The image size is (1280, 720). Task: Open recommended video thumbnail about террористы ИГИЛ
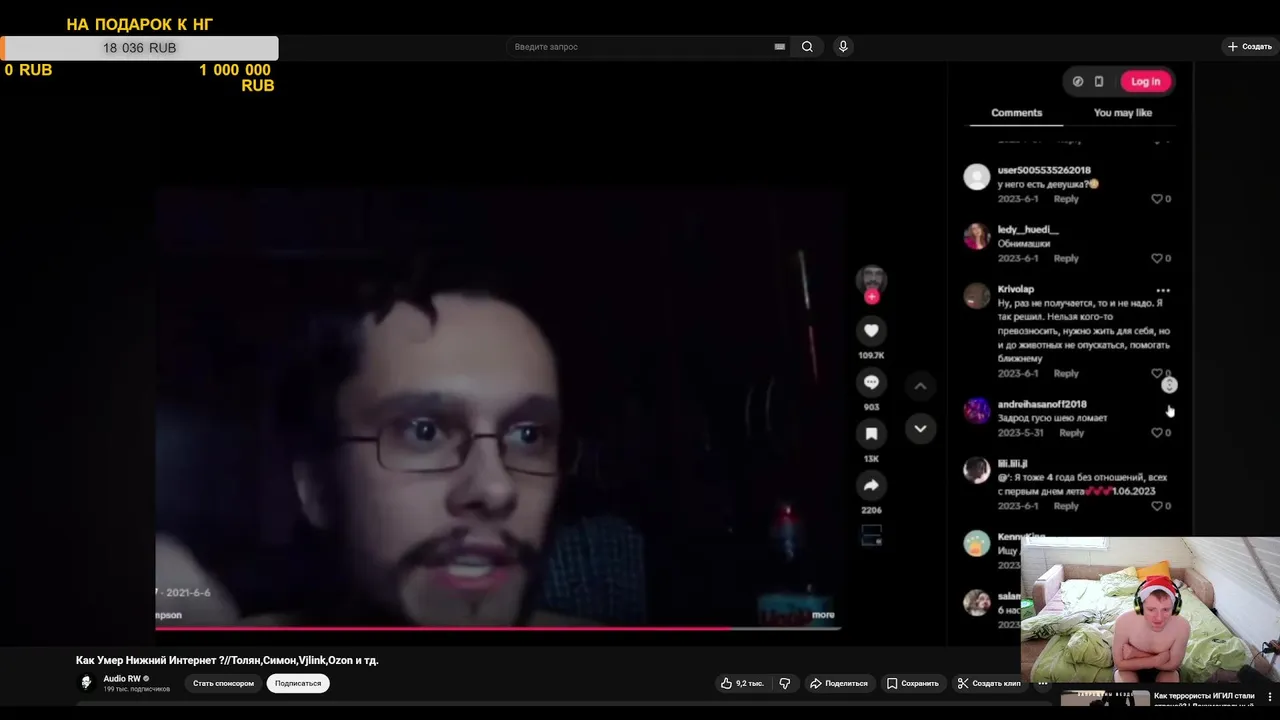1105,699
